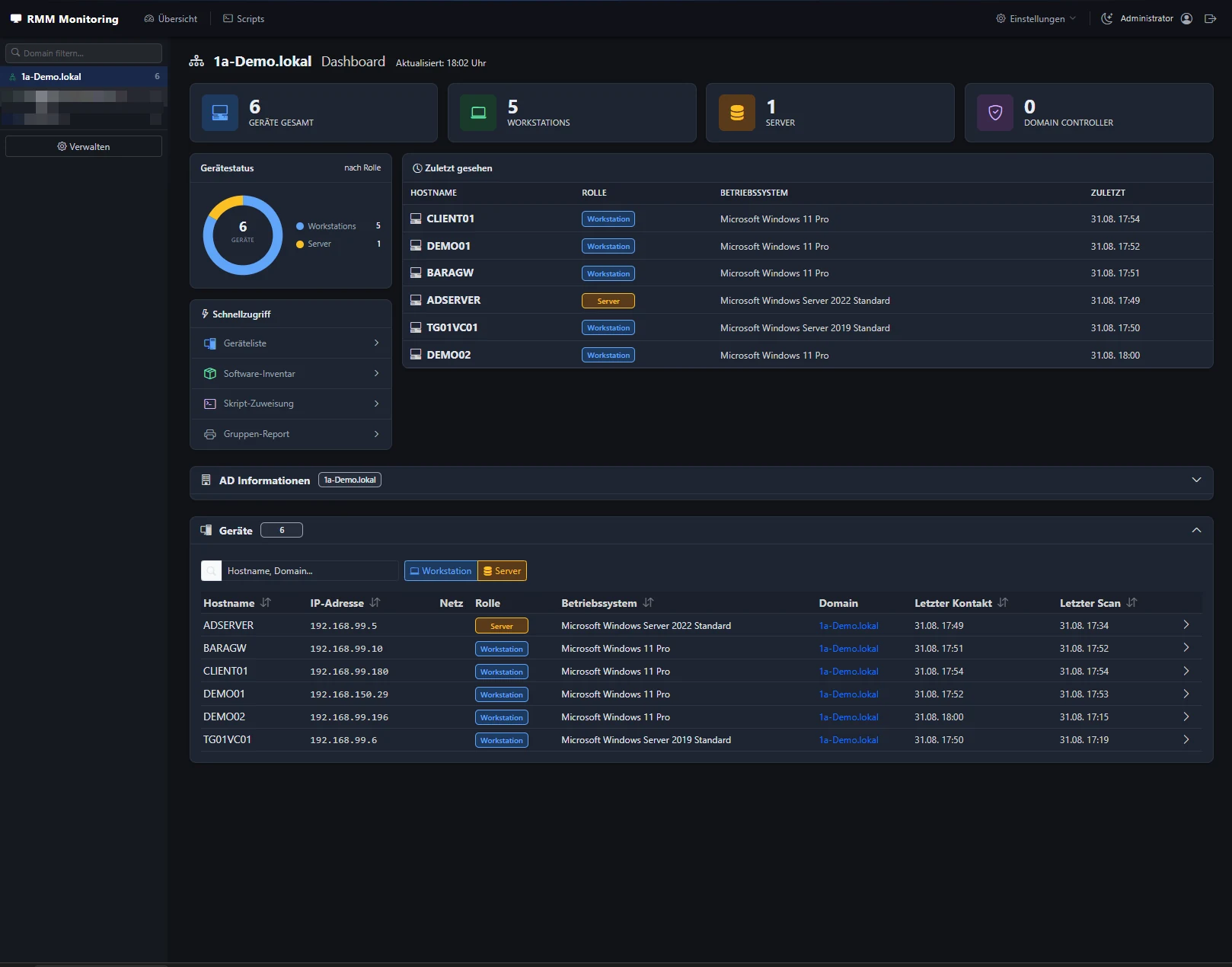The height and width of the screenshot is (967, 1232).
Task: Click TG01VC01 hostname in Geräte table
Action: click(x=227, y=739)
